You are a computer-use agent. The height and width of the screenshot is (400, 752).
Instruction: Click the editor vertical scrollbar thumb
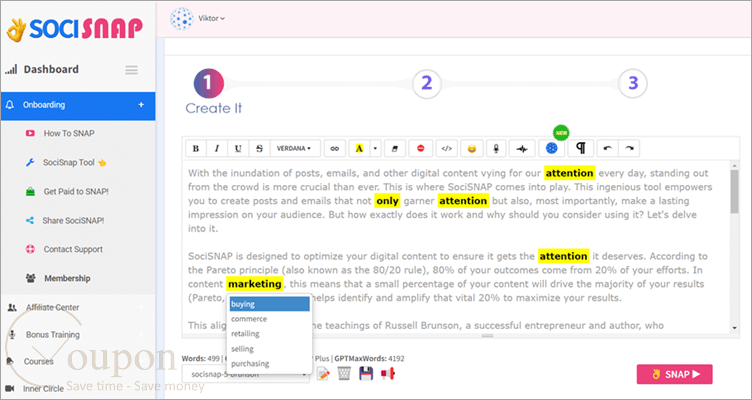click(734, 192)
